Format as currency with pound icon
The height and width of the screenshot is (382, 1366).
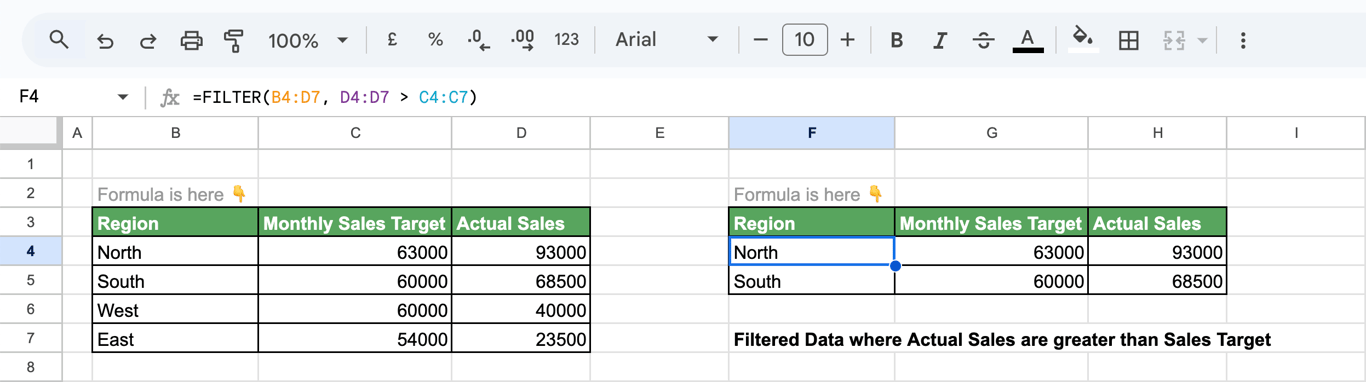[392, 40]
